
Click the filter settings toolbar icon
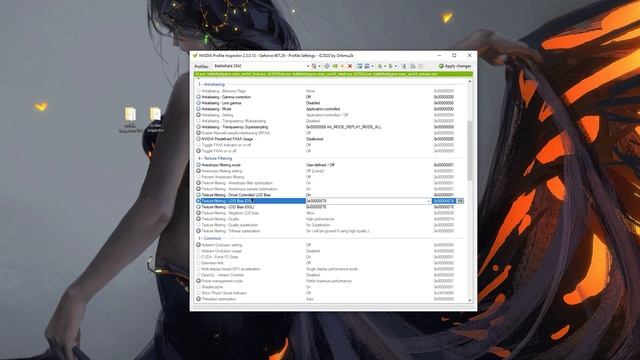tap(404, 66)
